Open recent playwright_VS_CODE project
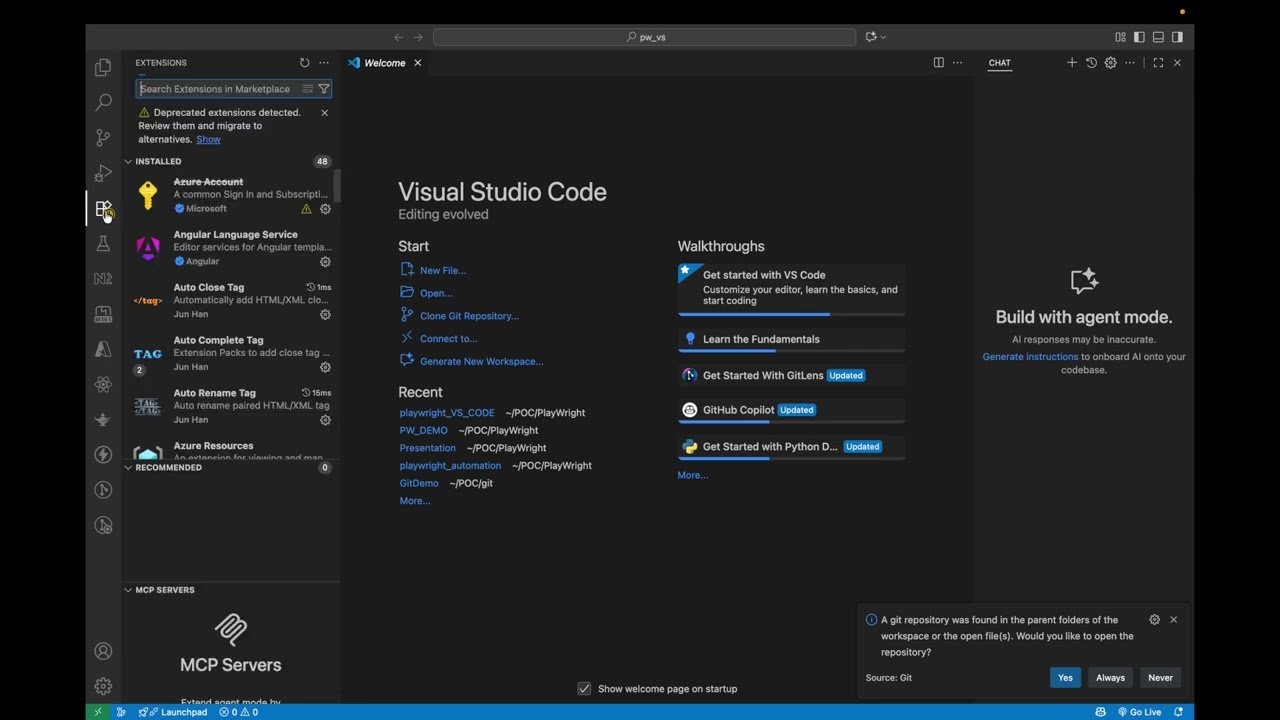Image resolution: width=1280 pixels, height=720 pixels. click(447, 413)
